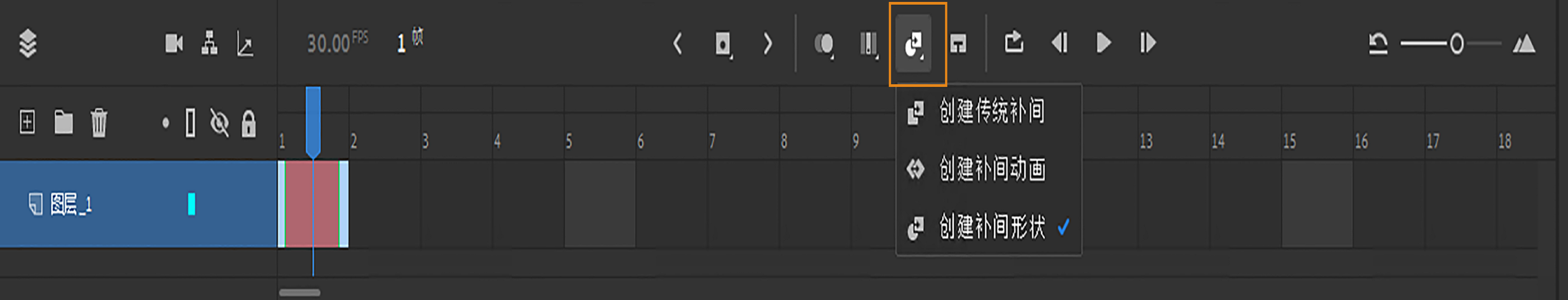Open the onion skin dropdown
Viewport: 1568px width, 300px height.
click(x=824, y=44)
